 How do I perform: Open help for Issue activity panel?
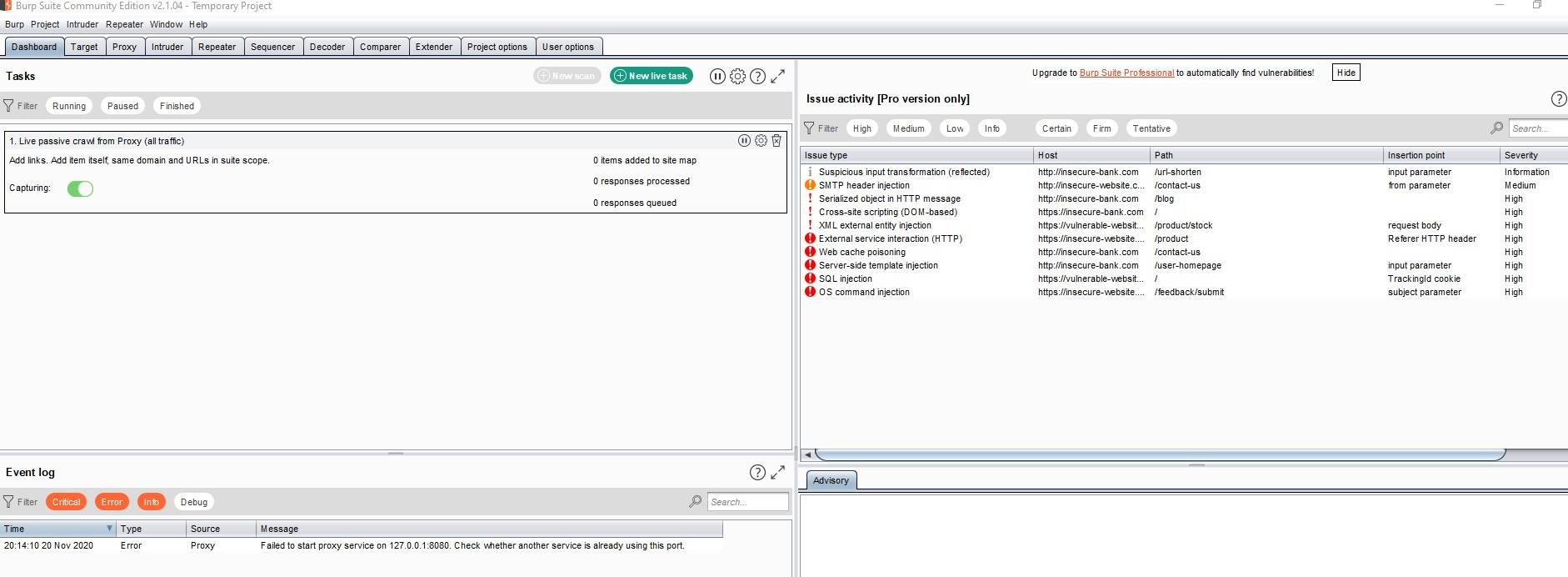coord(1558,98)
